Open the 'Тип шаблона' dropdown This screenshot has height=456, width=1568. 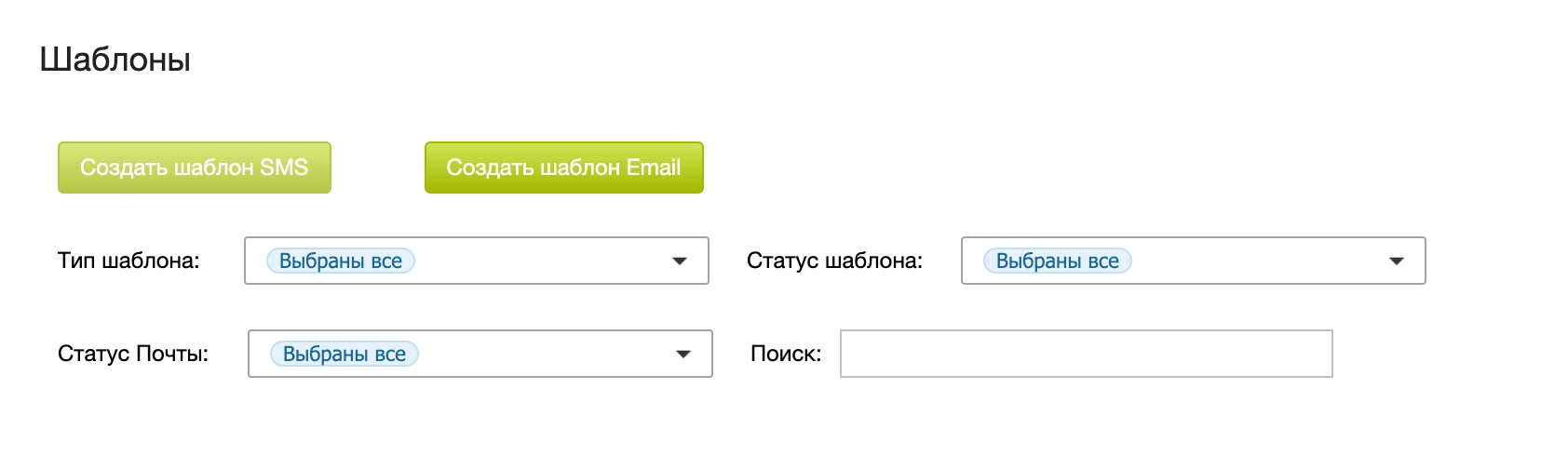coord(476,261)
